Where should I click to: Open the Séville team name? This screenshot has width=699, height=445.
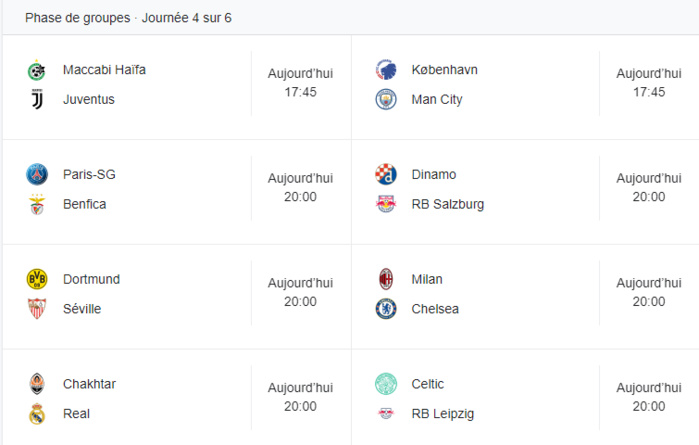point(82,309)
